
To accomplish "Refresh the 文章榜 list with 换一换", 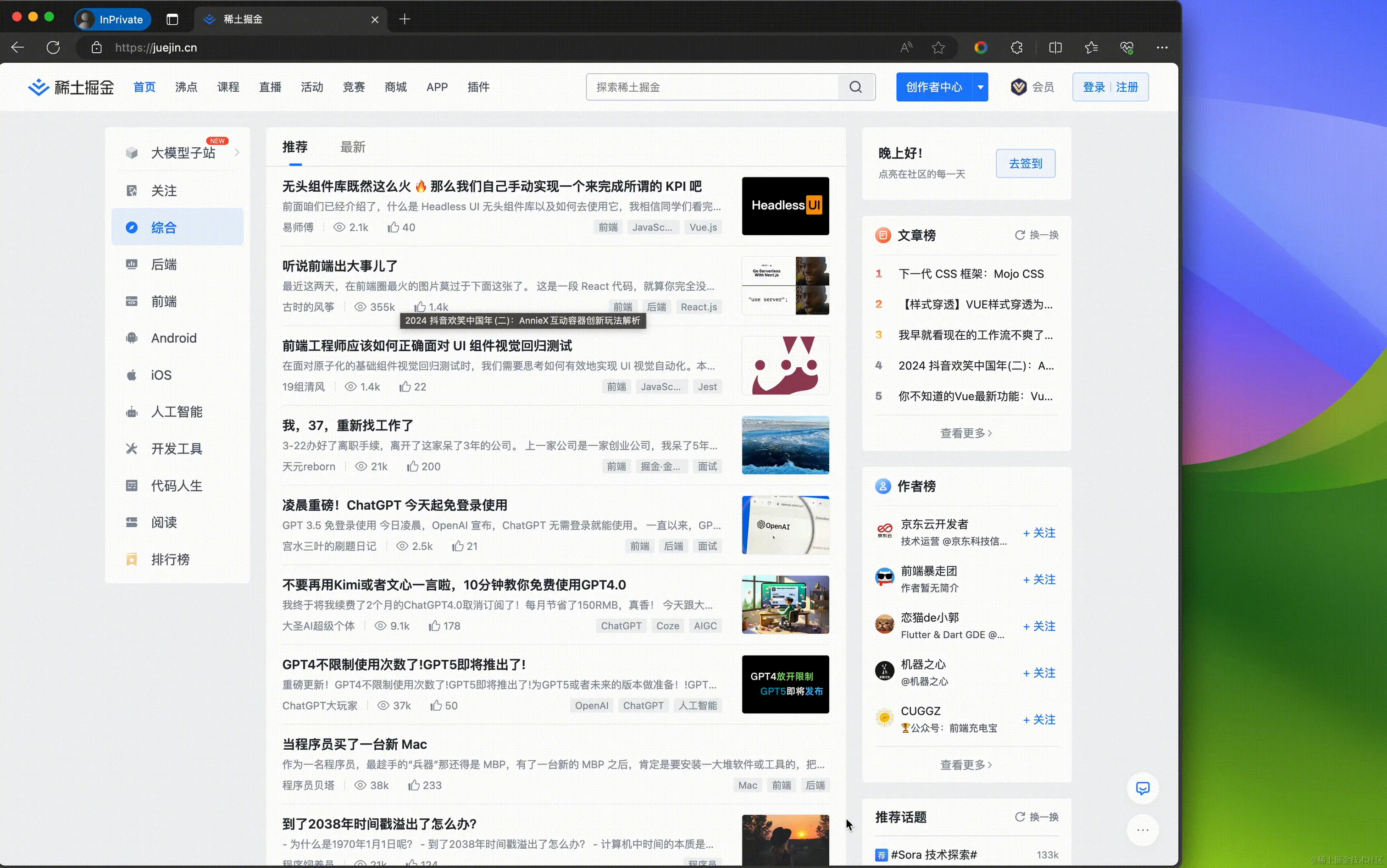I will pos(1037,235).
